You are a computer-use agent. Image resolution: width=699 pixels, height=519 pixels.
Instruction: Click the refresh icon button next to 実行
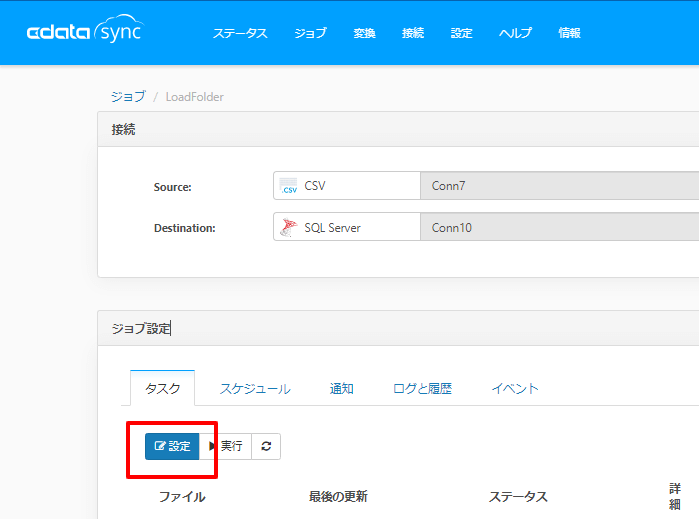click(x=266, y=446)
